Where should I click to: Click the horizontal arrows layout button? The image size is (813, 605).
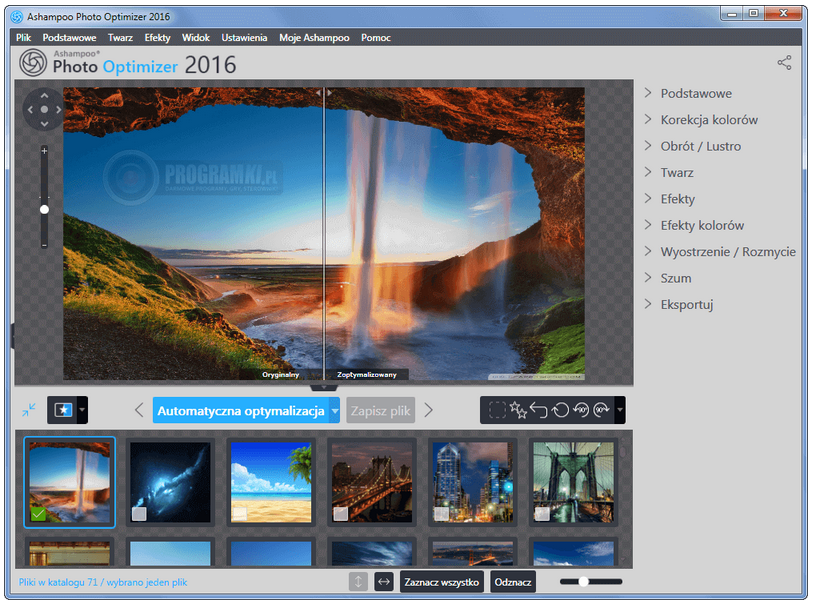click(384, 582)
